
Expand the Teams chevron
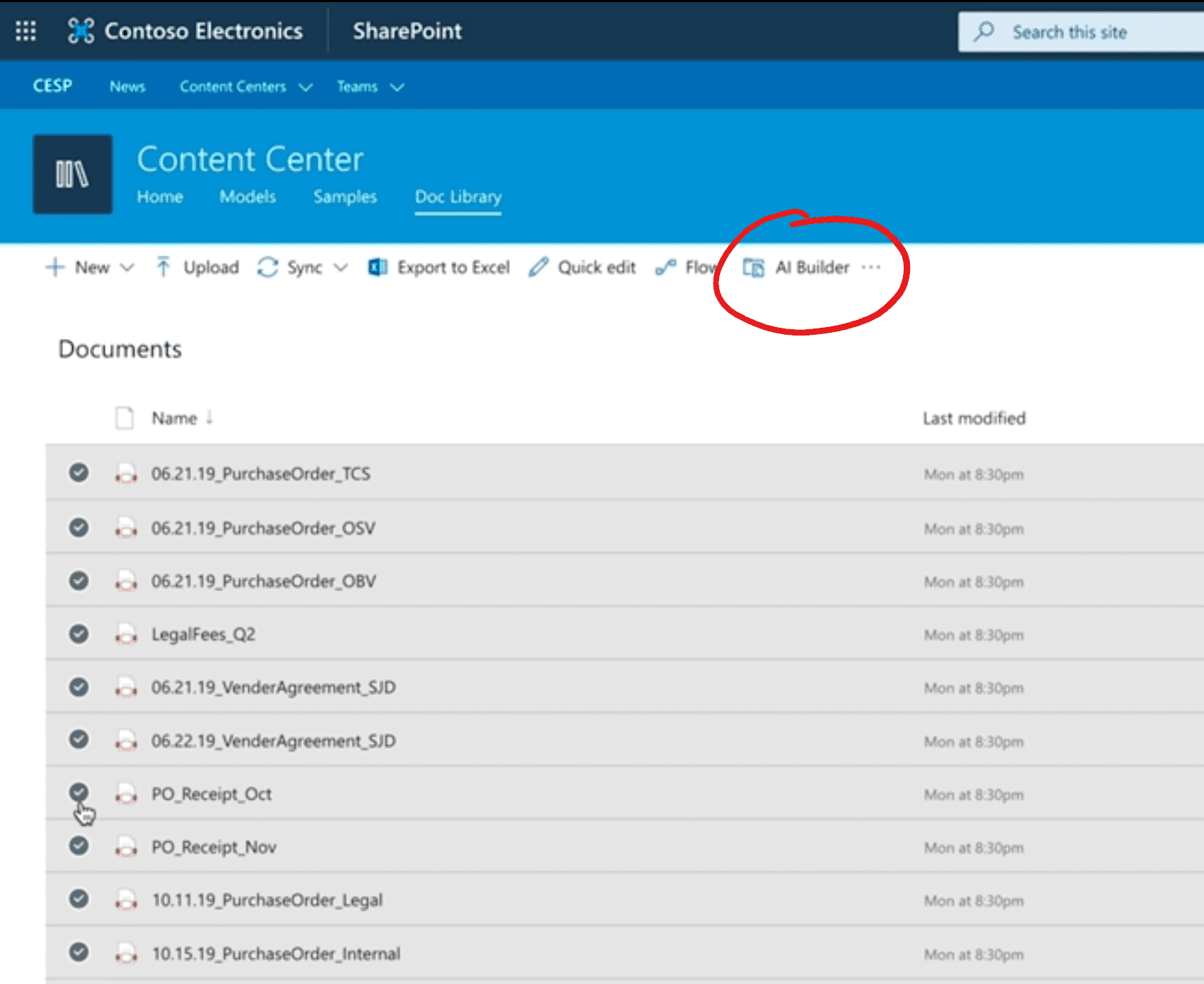pos(397,88)
